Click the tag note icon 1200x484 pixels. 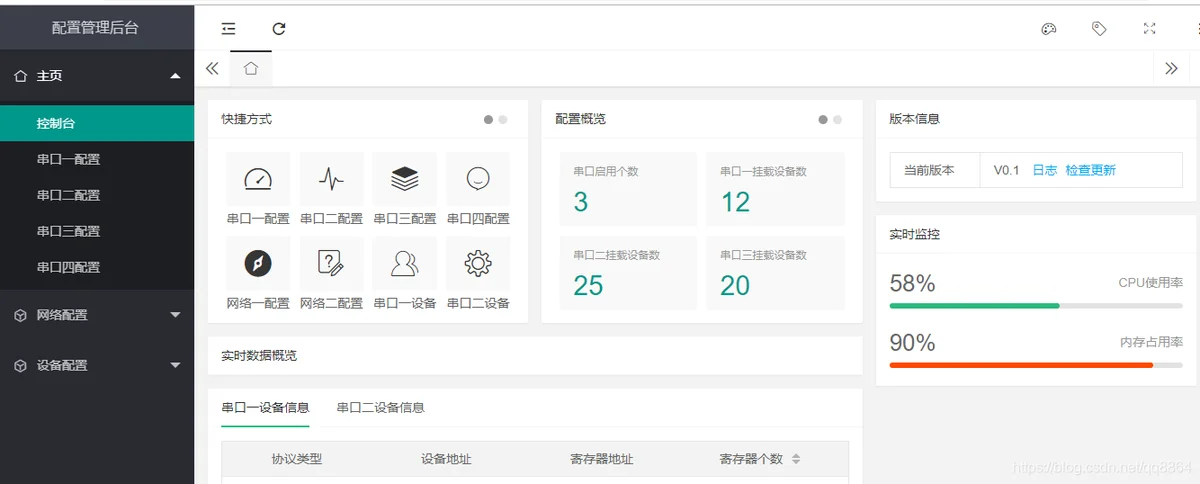[x=1099, y=29]
